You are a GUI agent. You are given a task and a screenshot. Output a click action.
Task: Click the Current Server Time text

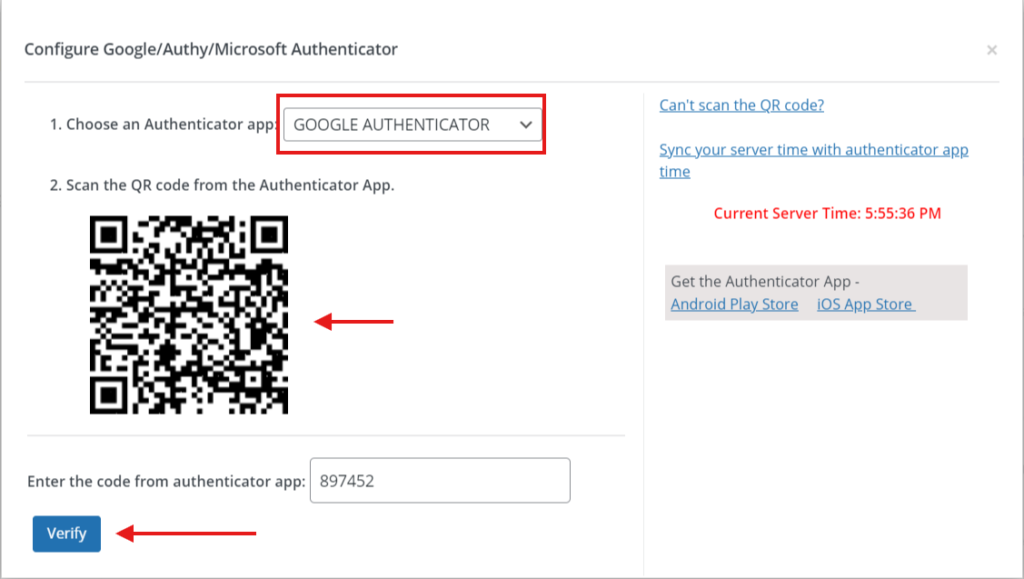[827, 213]
